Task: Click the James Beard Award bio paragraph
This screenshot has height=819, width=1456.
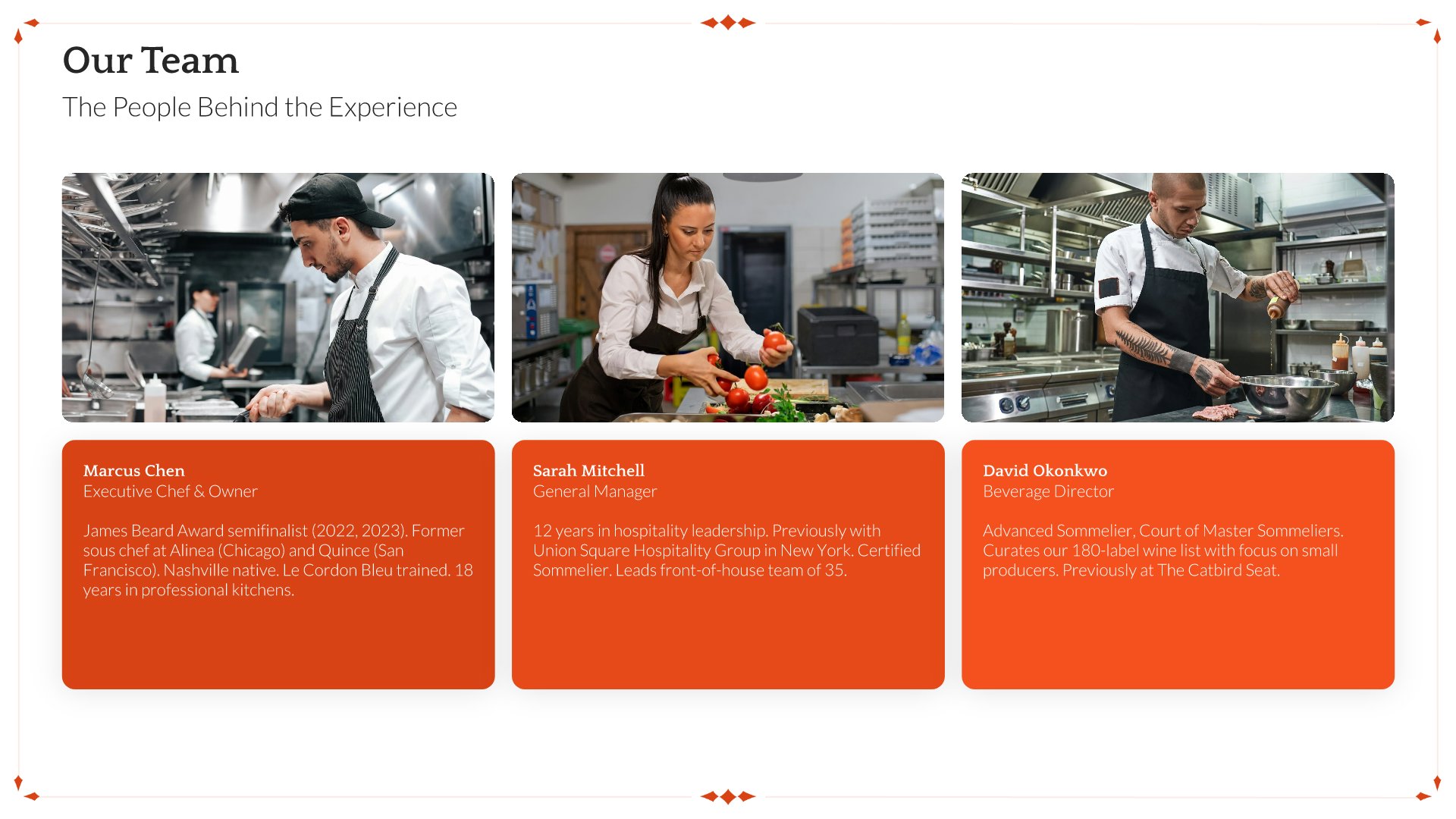Action: tap(278, 560)
